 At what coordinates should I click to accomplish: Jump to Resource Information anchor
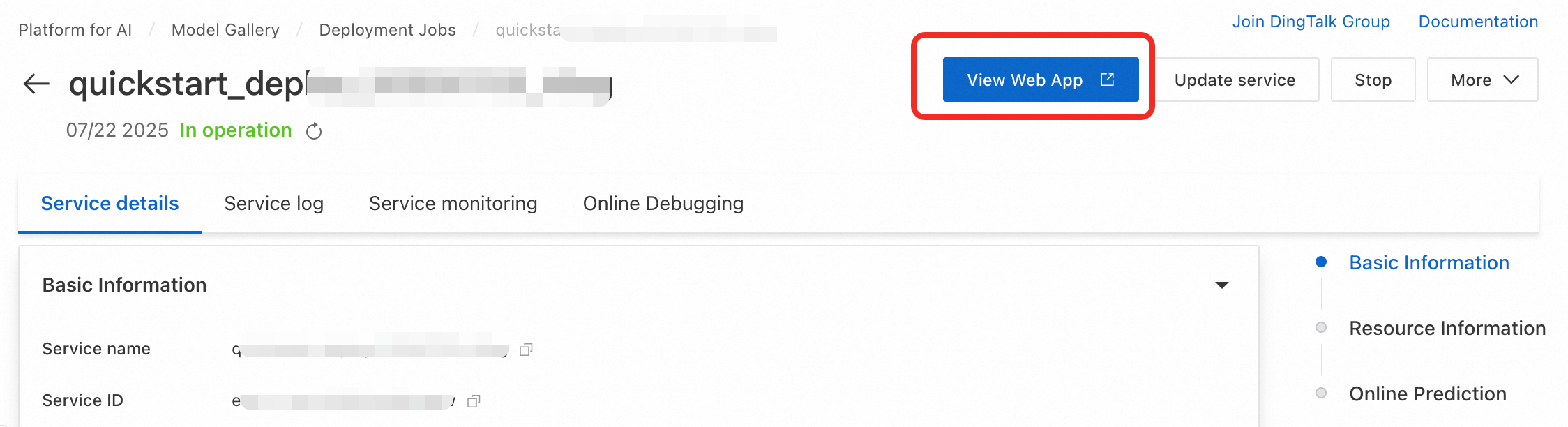click(x=1447, y=328)
